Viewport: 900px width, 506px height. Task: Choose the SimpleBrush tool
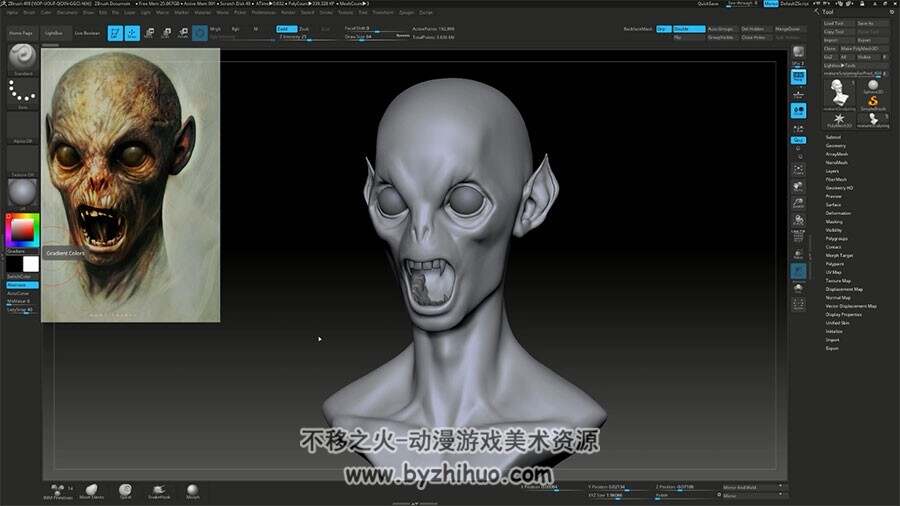click(x=872, y=103)
